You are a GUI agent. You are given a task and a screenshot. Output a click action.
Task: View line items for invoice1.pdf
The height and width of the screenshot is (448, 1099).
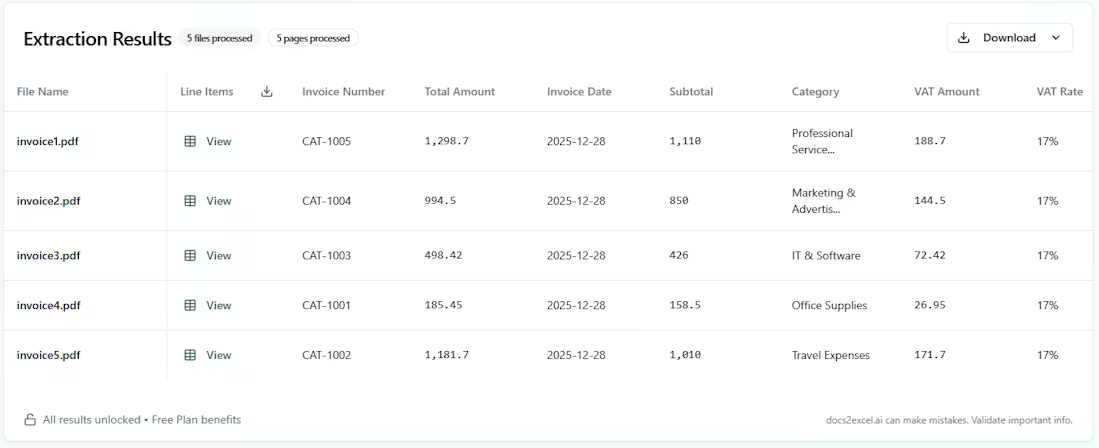click(x=218, y=142)
